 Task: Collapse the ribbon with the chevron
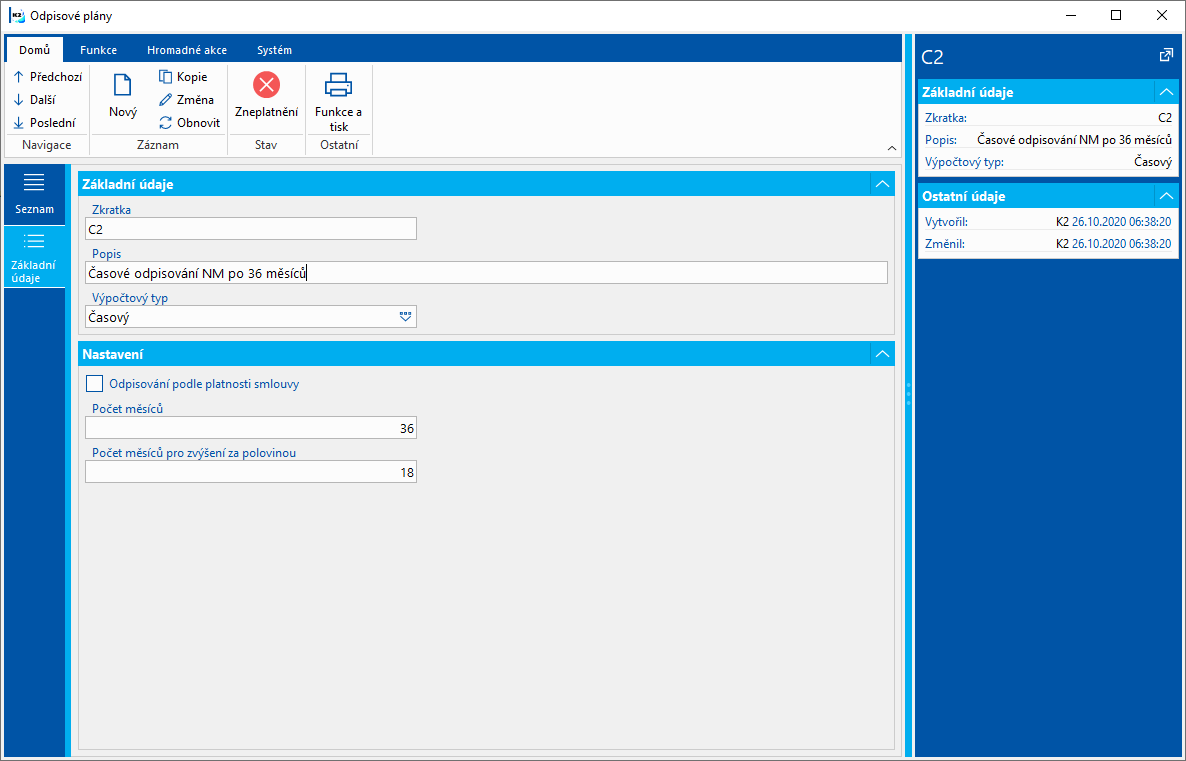(x=892, y=148)
